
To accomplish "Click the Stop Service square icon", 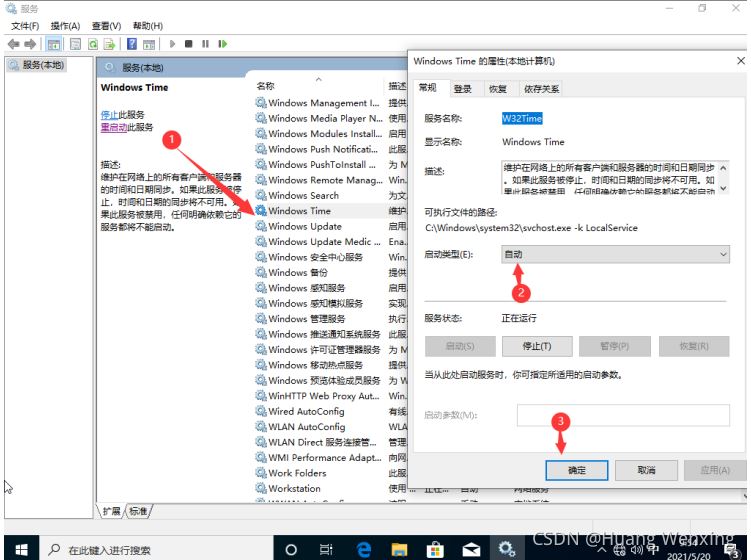I will pyautogui.click(x=189, y=44).
